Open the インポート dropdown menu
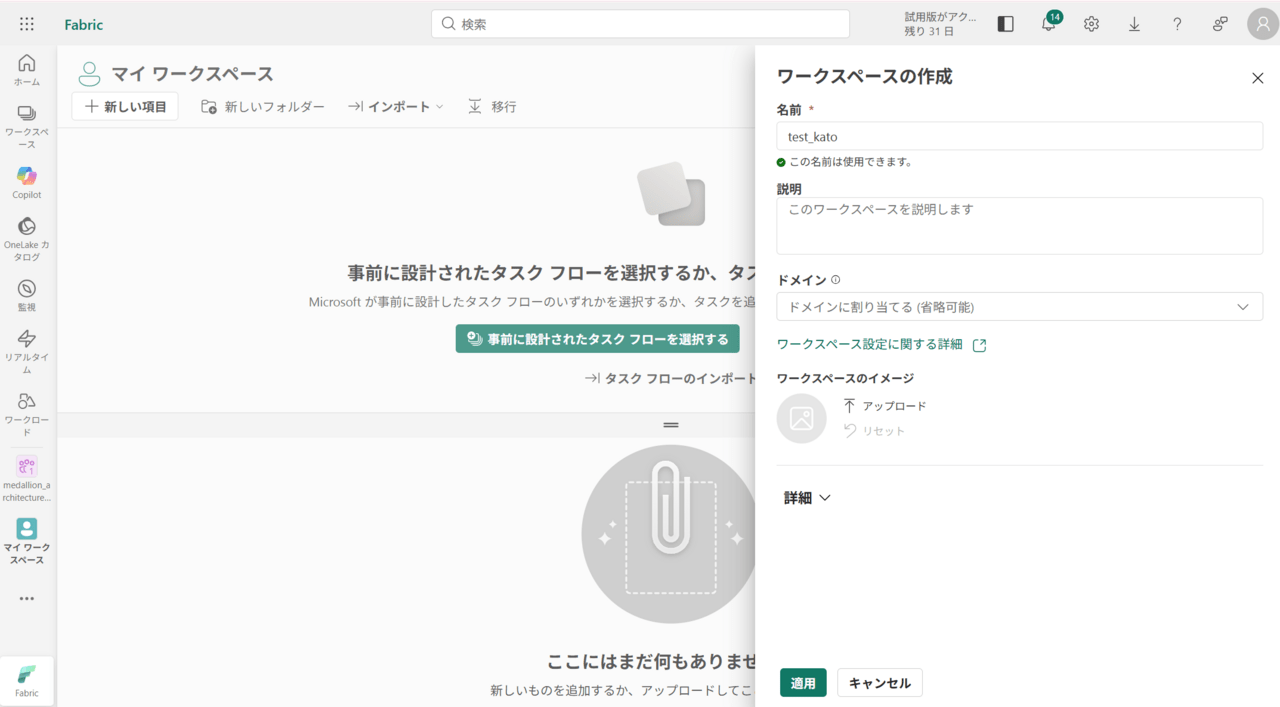Screen dimensions: 1280x707 click(396, 107)
